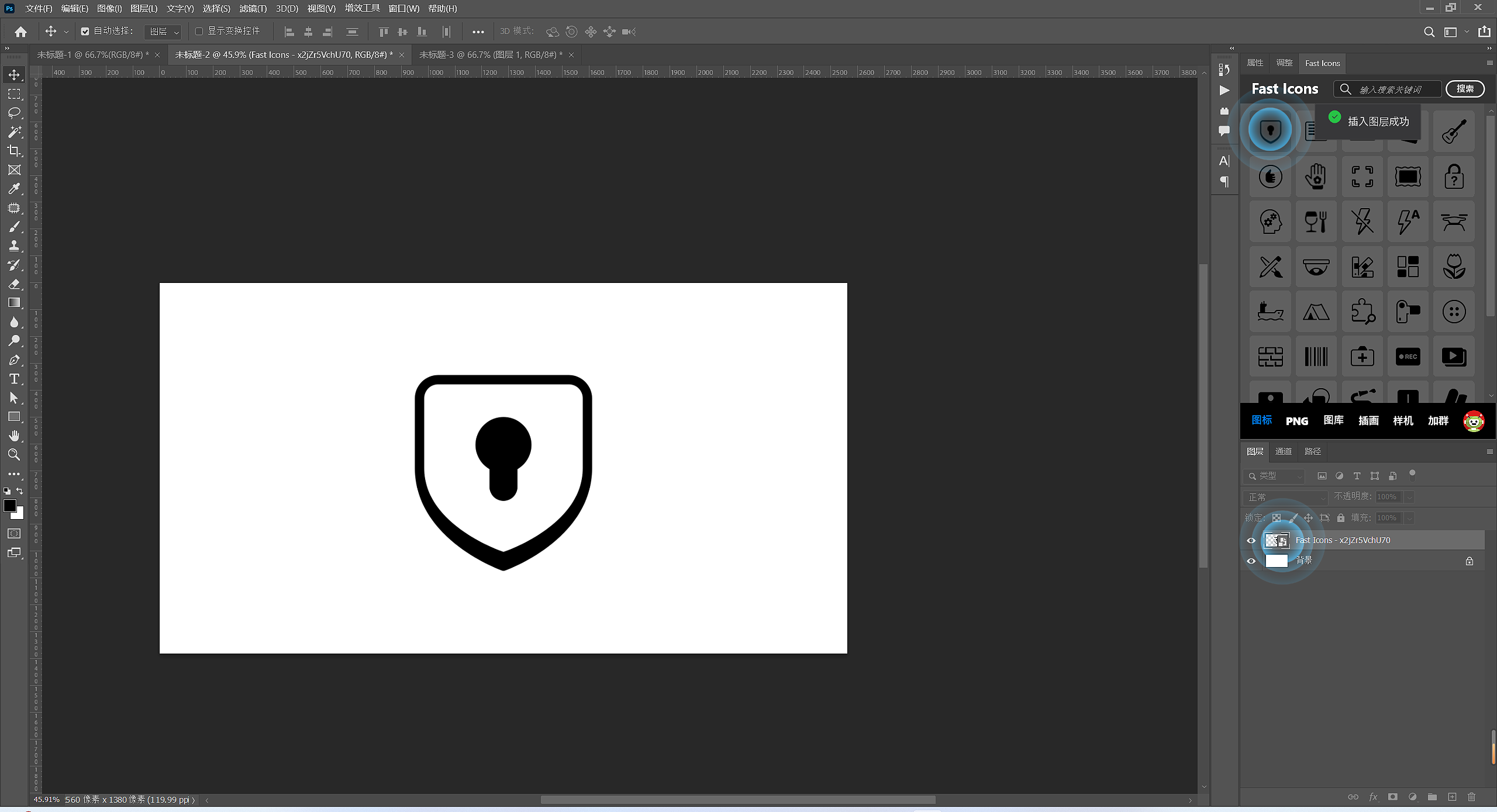This screenshot has height=812, width=1497.
Task: Click the 搜索 button in Fast Icons
Action: (1465, 89)
